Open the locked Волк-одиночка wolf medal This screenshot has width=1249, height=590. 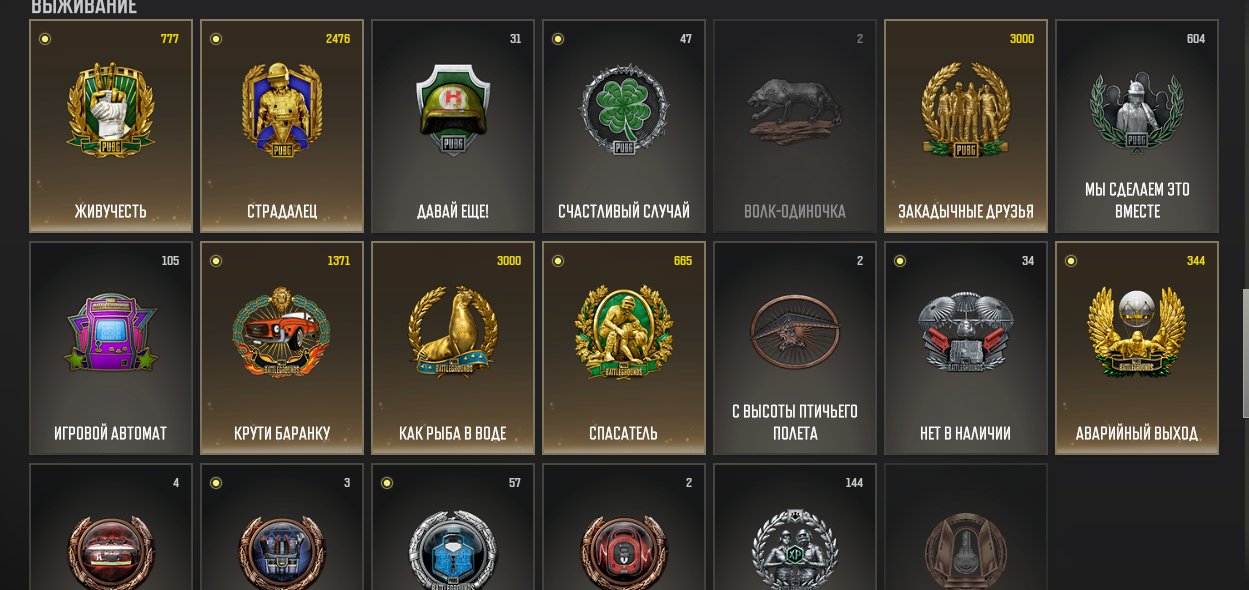click(x=795, y=126)
